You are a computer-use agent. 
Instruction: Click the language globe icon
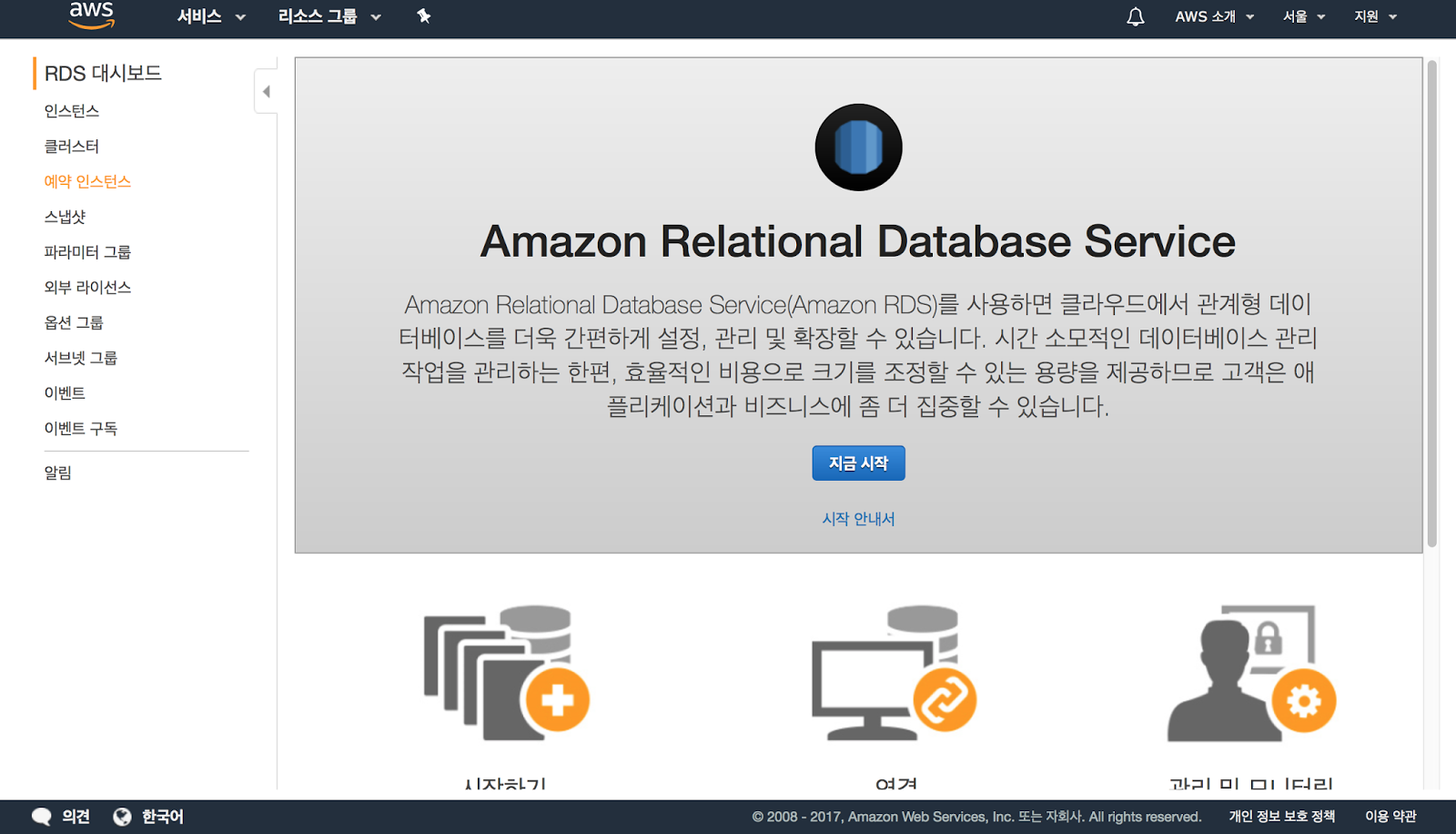tap(122, 817)
